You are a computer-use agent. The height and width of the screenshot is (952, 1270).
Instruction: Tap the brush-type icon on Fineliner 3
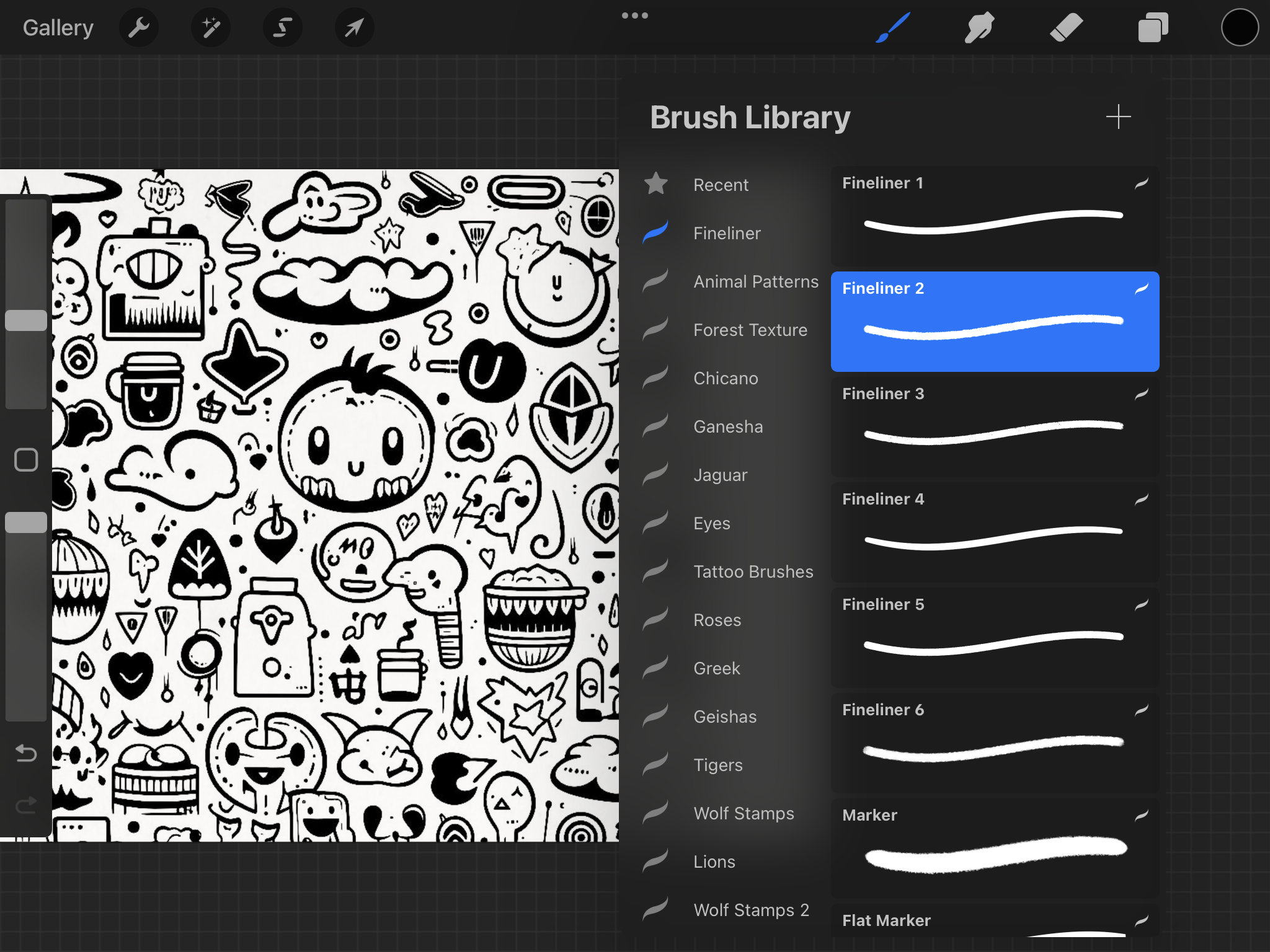click(1142, 394)
